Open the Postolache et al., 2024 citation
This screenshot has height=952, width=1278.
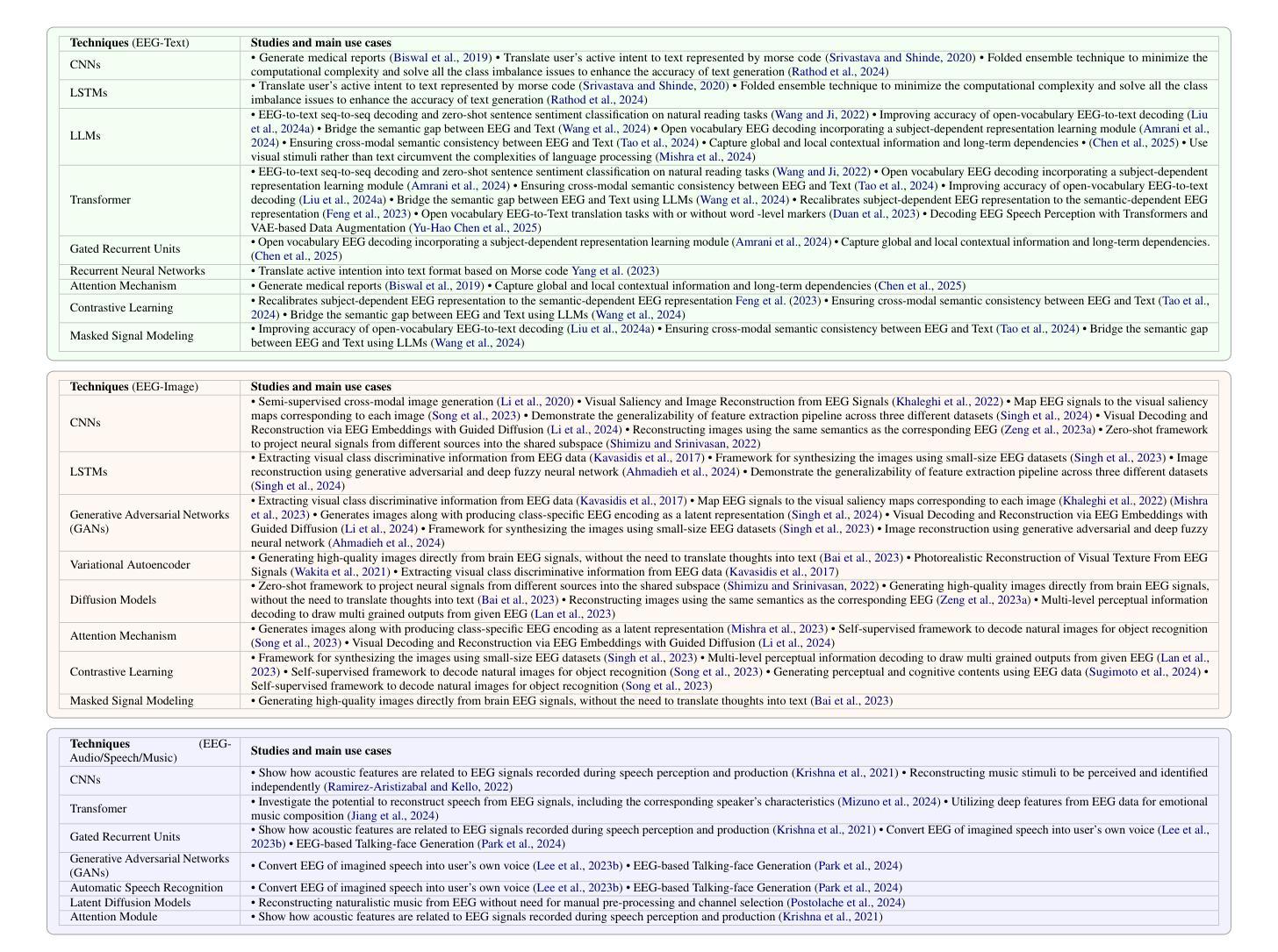click(846, 903)
